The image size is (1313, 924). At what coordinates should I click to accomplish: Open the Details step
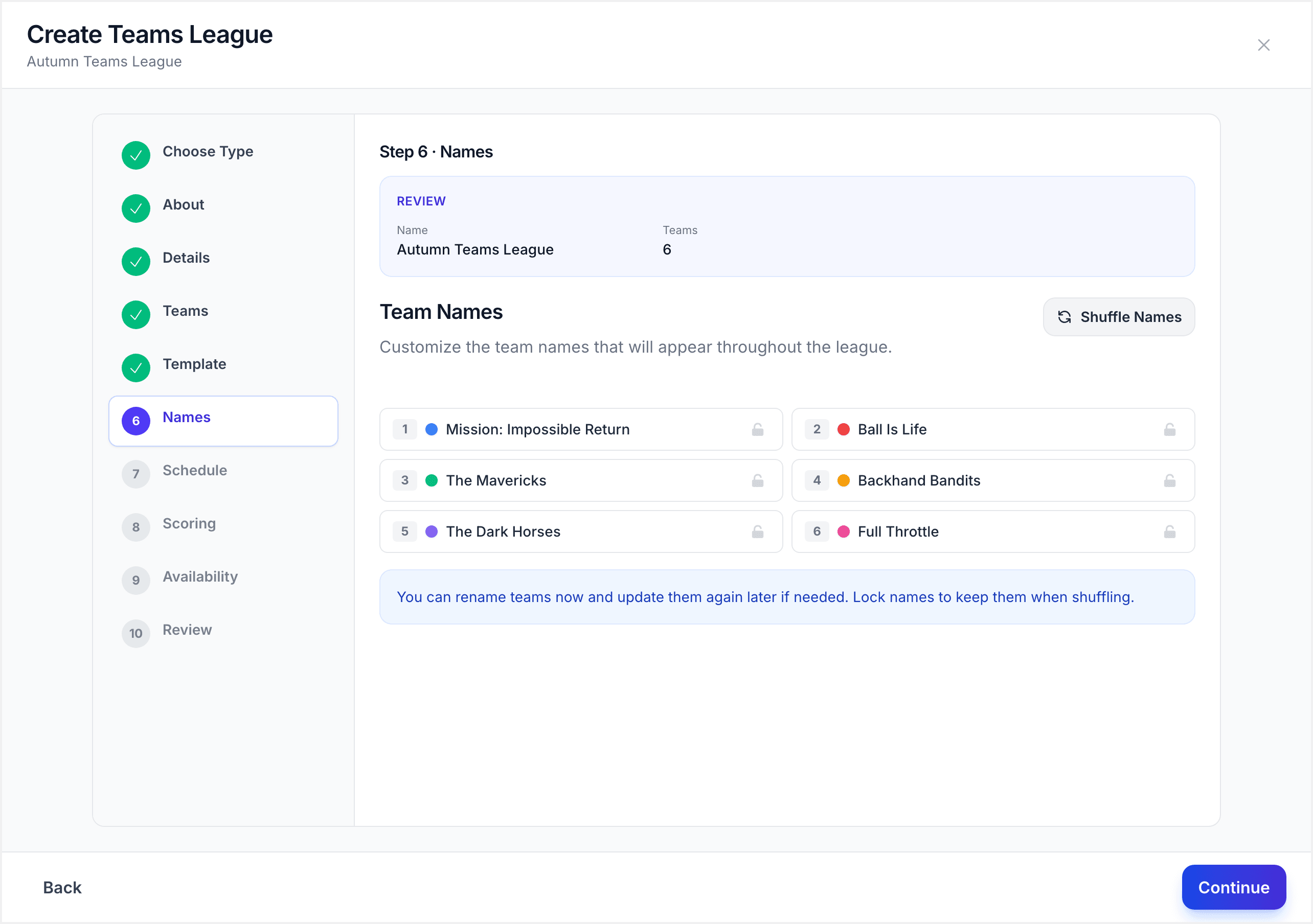tap(223, 261)
